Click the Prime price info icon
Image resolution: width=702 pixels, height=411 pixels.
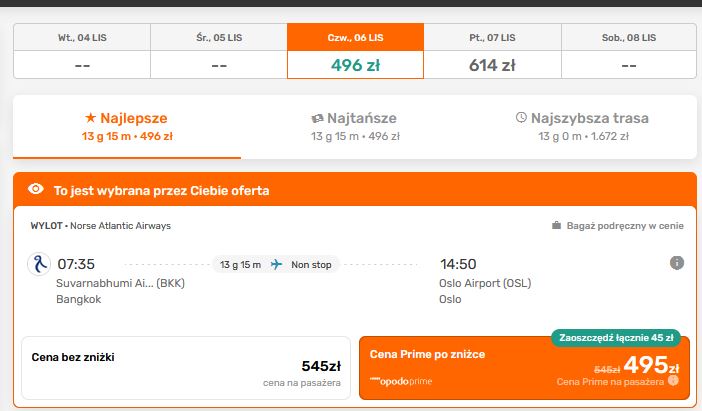click(x=673, y=381)
